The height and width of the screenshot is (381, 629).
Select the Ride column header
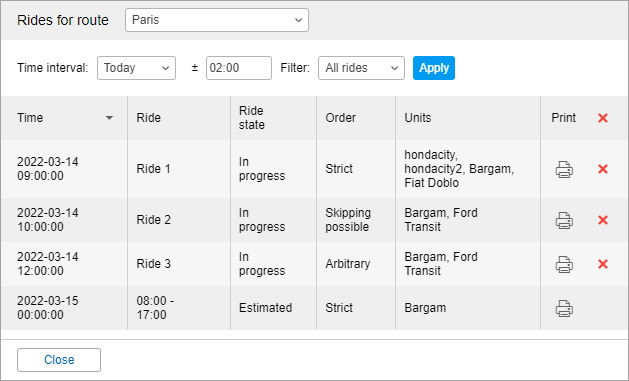click(x=148, y=118)
